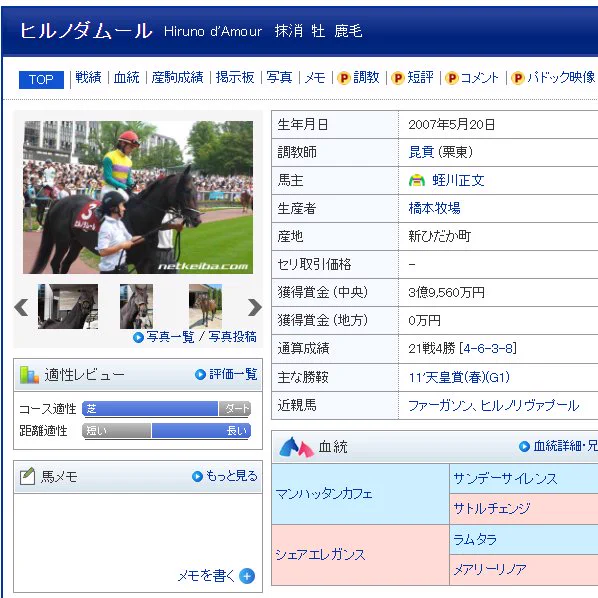Click birth date 2007年5月20日
The image size is (598, 598).
click(452, 125)
